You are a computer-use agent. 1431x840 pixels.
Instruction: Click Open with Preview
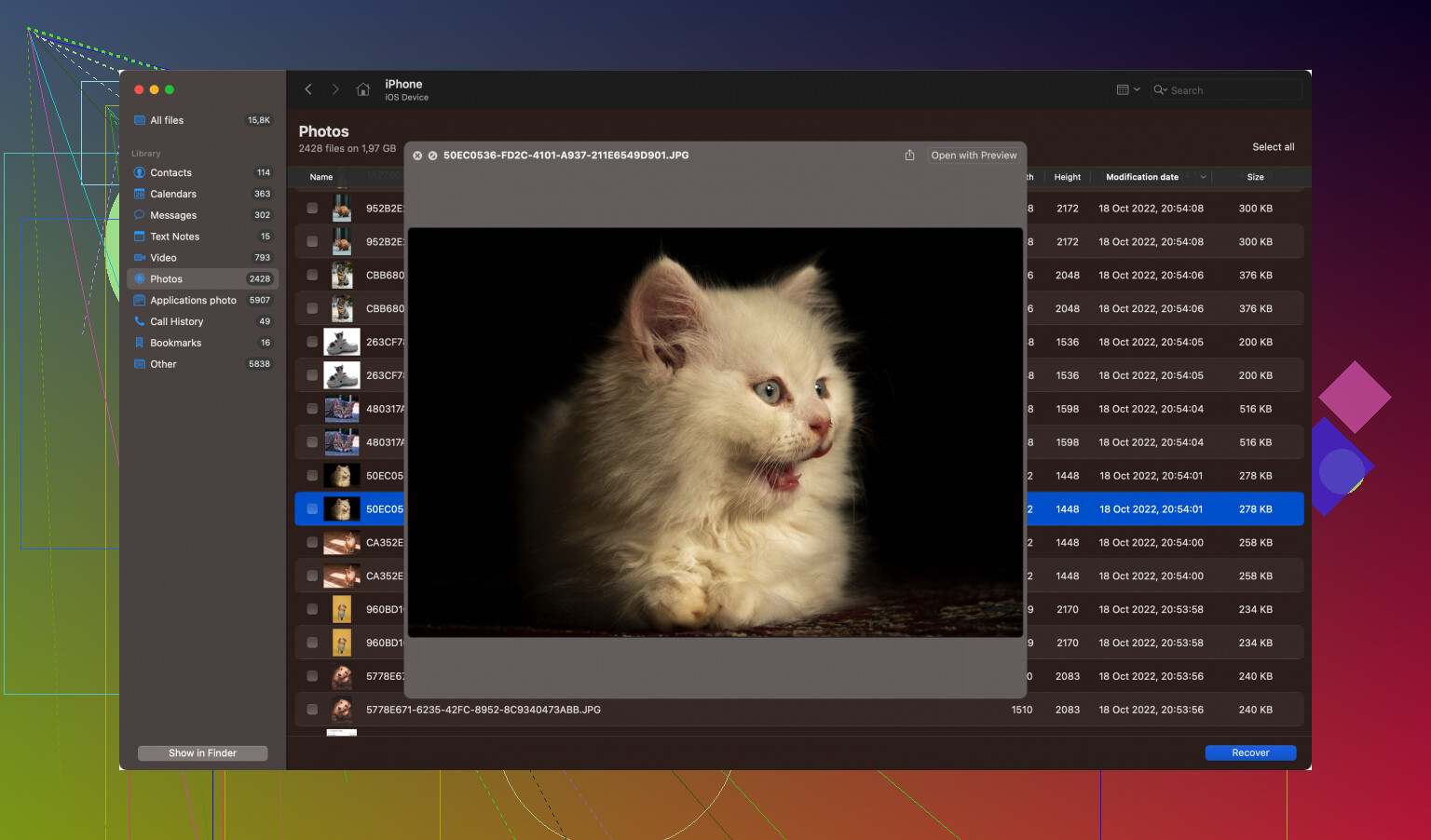pos(974,156)
